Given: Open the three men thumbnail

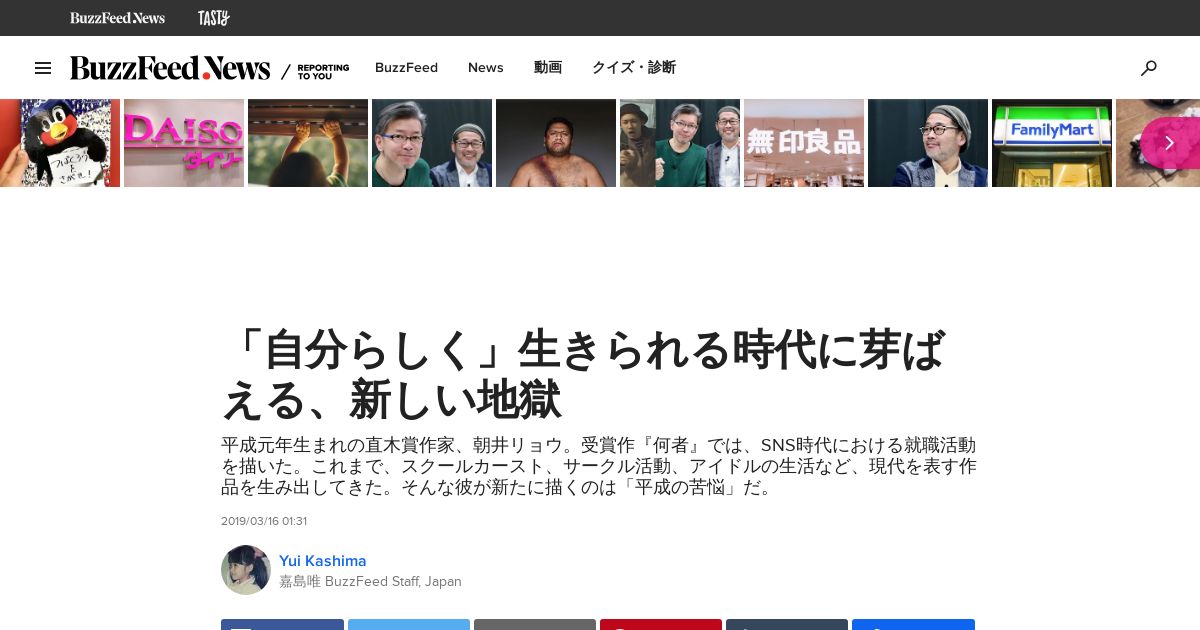Looking at the screenshot, I should click(x=680, y=143).
